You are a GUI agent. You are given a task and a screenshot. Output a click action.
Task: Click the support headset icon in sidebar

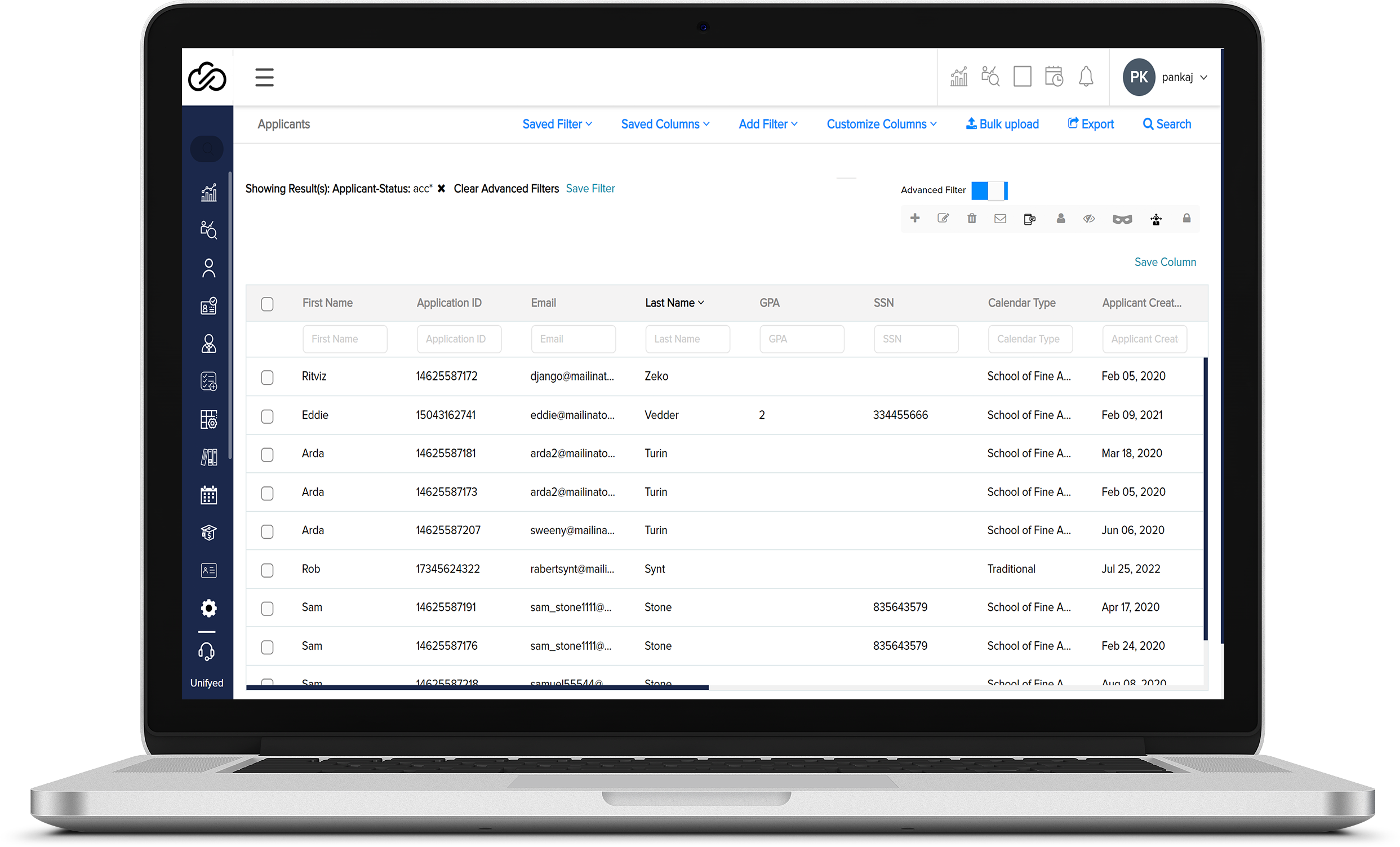click(208, 652)
